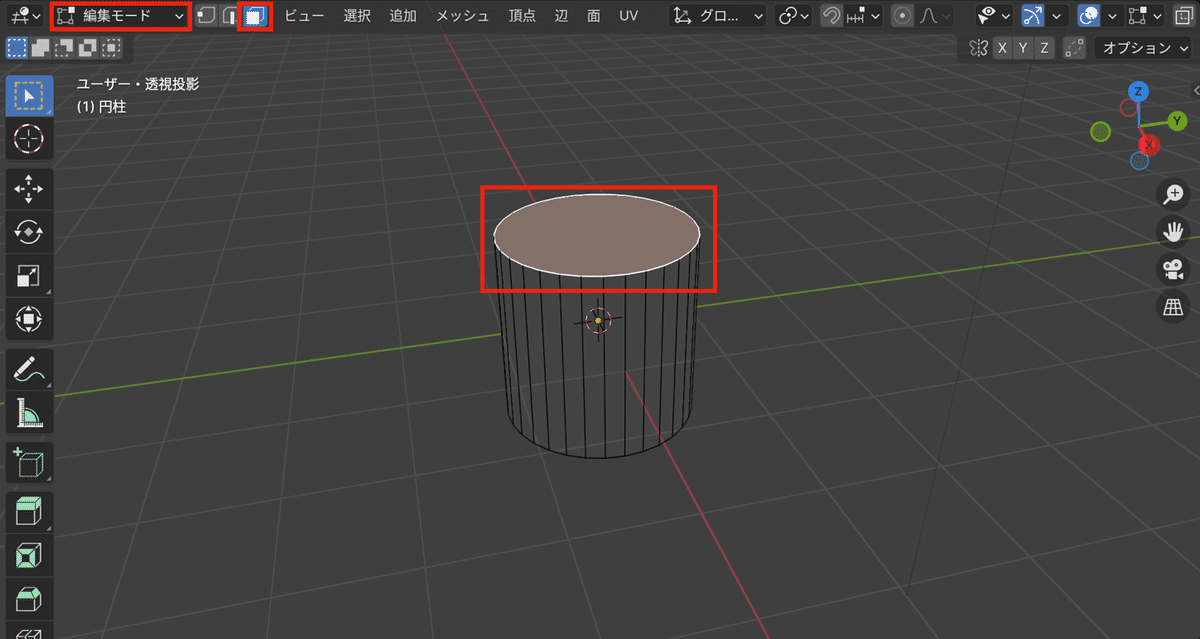
Task: Open the overlays settings dropdown arrow
Action: click(x=1111, y=16)
